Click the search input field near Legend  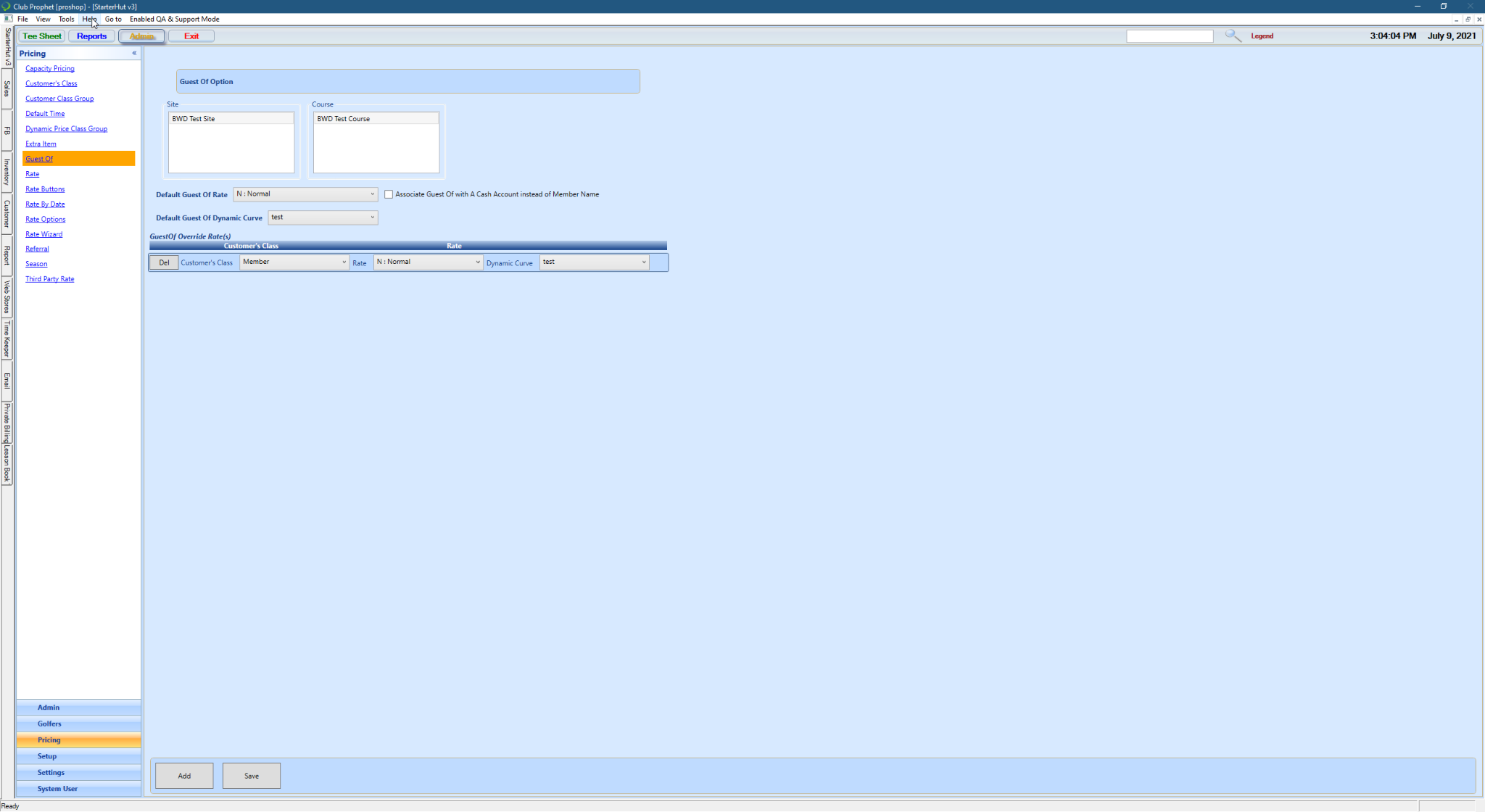click(1169, 36)
